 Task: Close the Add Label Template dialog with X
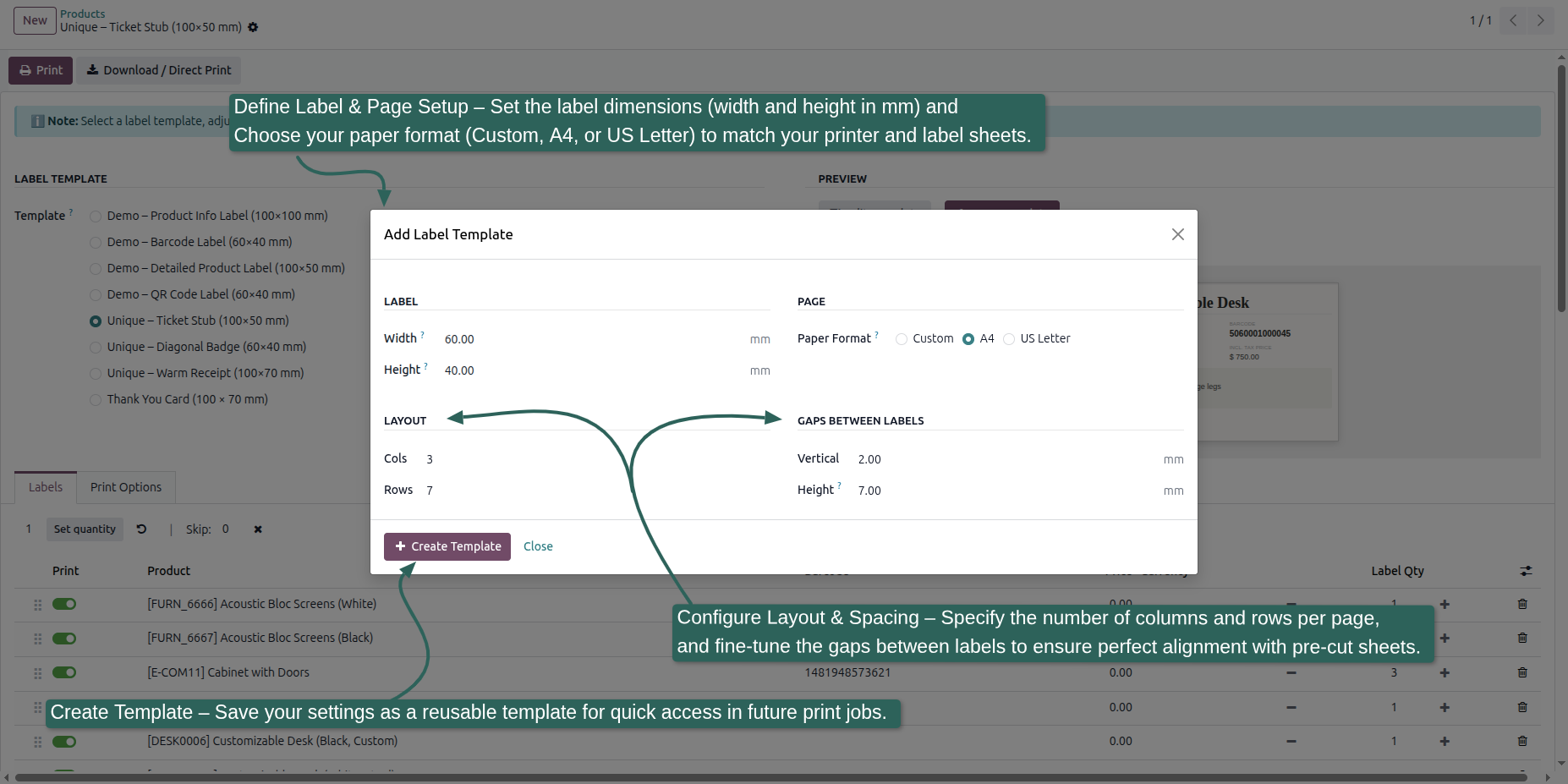pos(1177,234)
